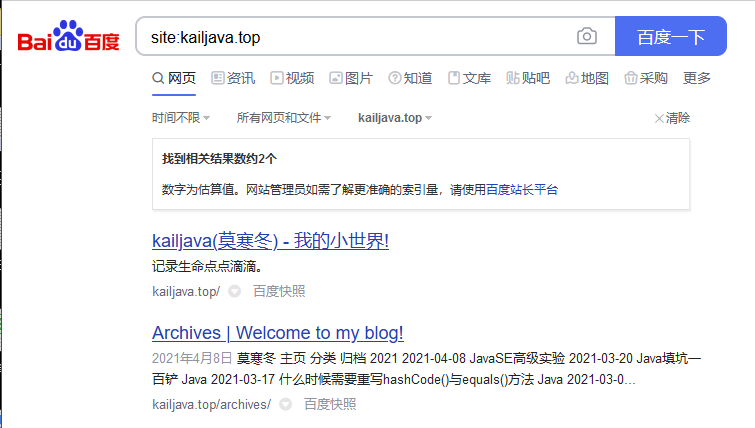
Task: Open the 贴吧 tab
Action: click(x=528, y=78)
